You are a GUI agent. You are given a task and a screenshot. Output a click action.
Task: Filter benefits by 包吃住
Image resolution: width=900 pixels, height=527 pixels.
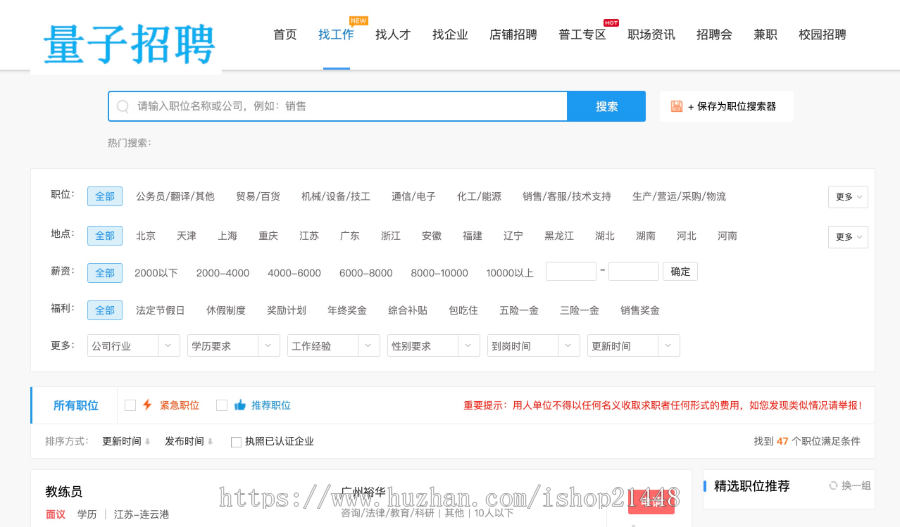tap(463, 311)
